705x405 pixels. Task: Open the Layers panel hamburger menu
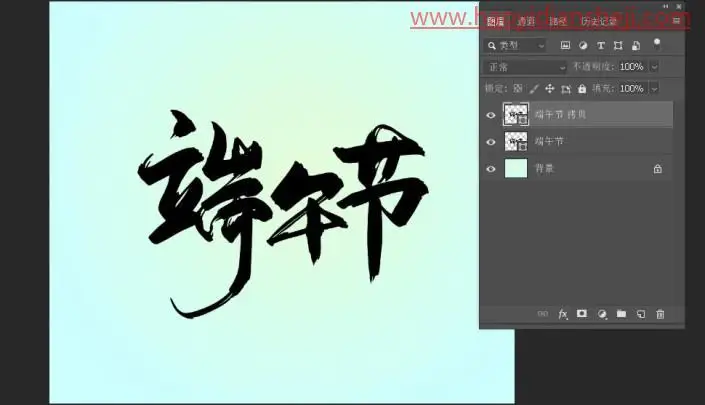tap(676, 21)
